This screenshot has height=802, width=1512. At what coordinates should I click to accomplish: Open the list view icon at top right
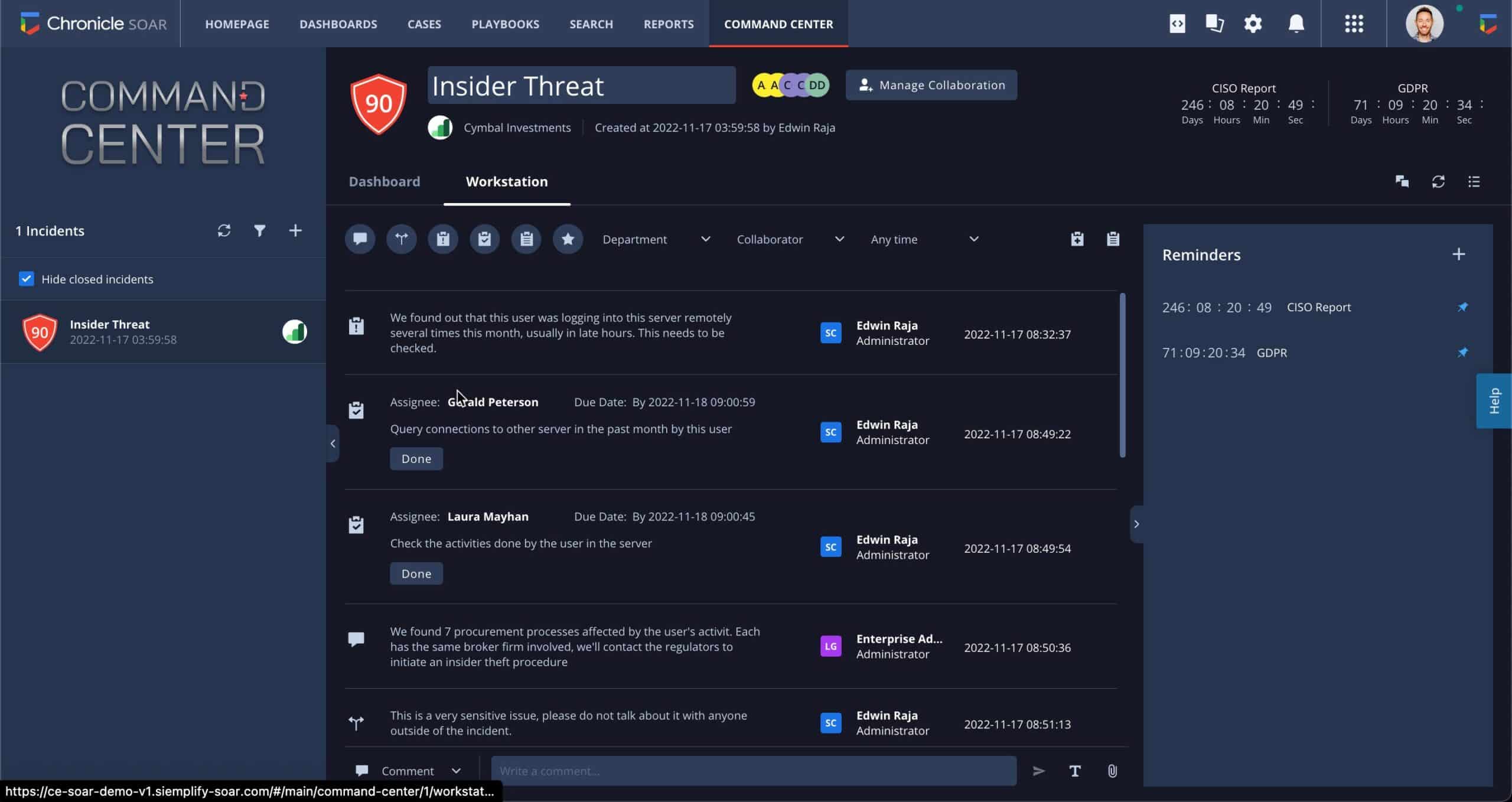(1474, 181)
